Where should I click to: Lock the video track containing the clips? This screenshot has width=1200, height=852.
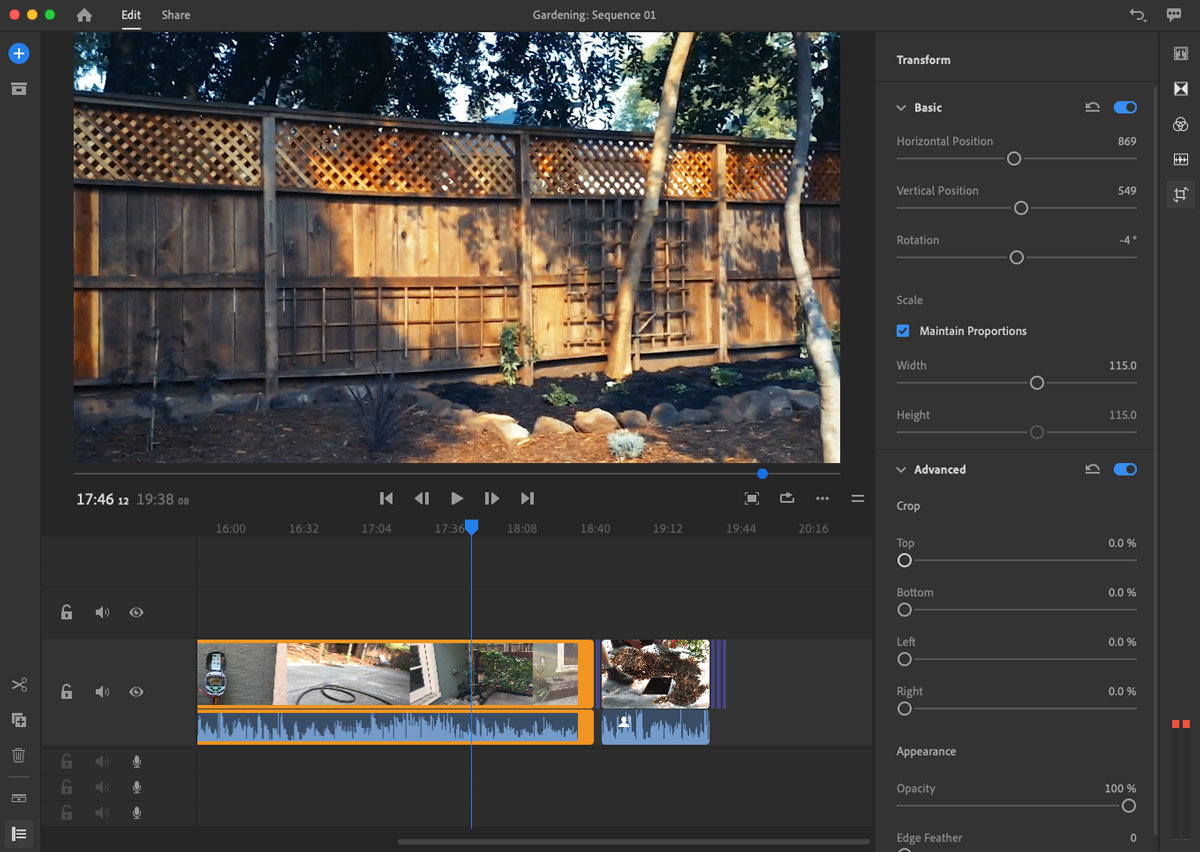pos(66,692)
